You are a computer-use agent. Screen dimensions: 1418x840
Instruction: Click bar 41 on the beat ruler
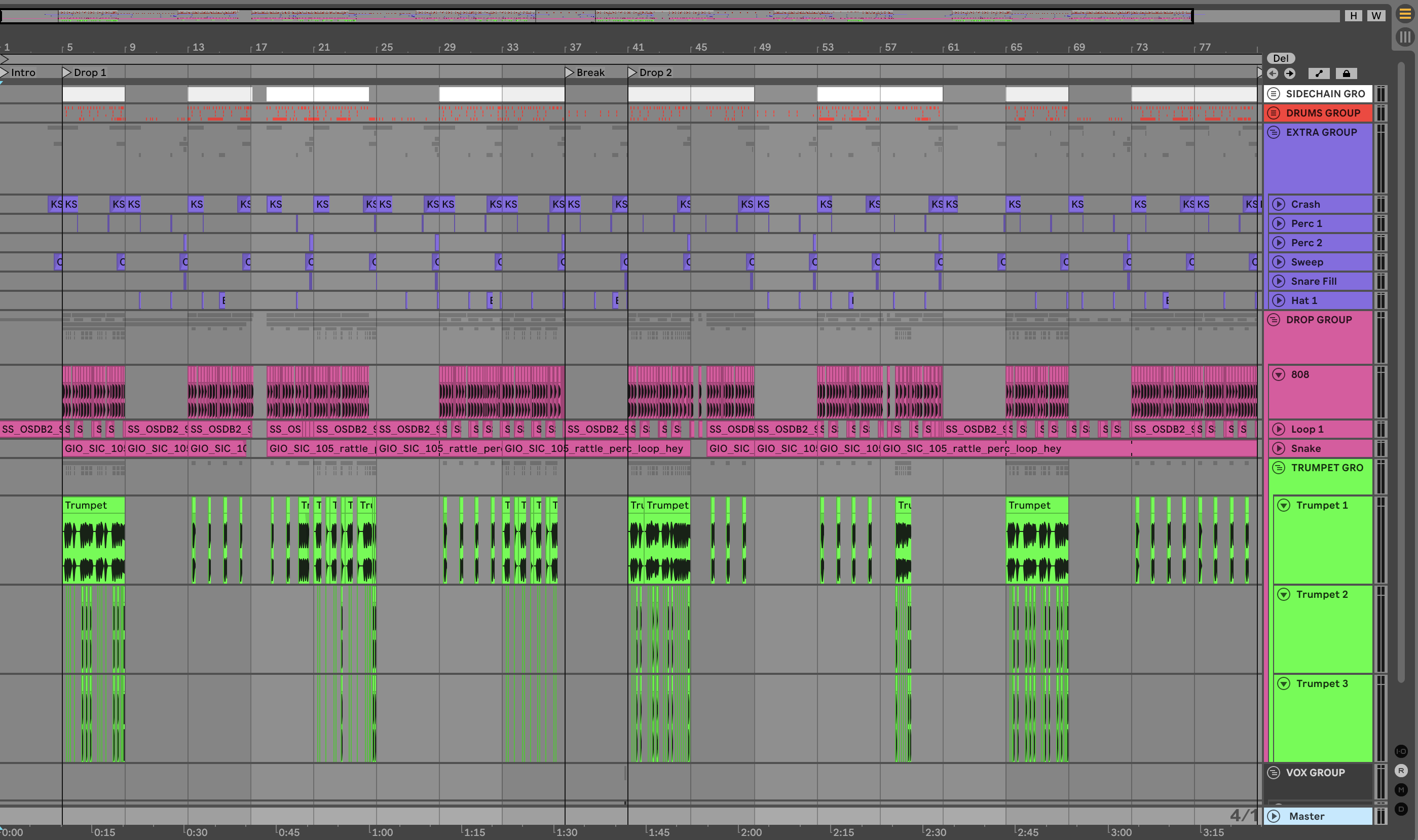[x=638, y=47]
